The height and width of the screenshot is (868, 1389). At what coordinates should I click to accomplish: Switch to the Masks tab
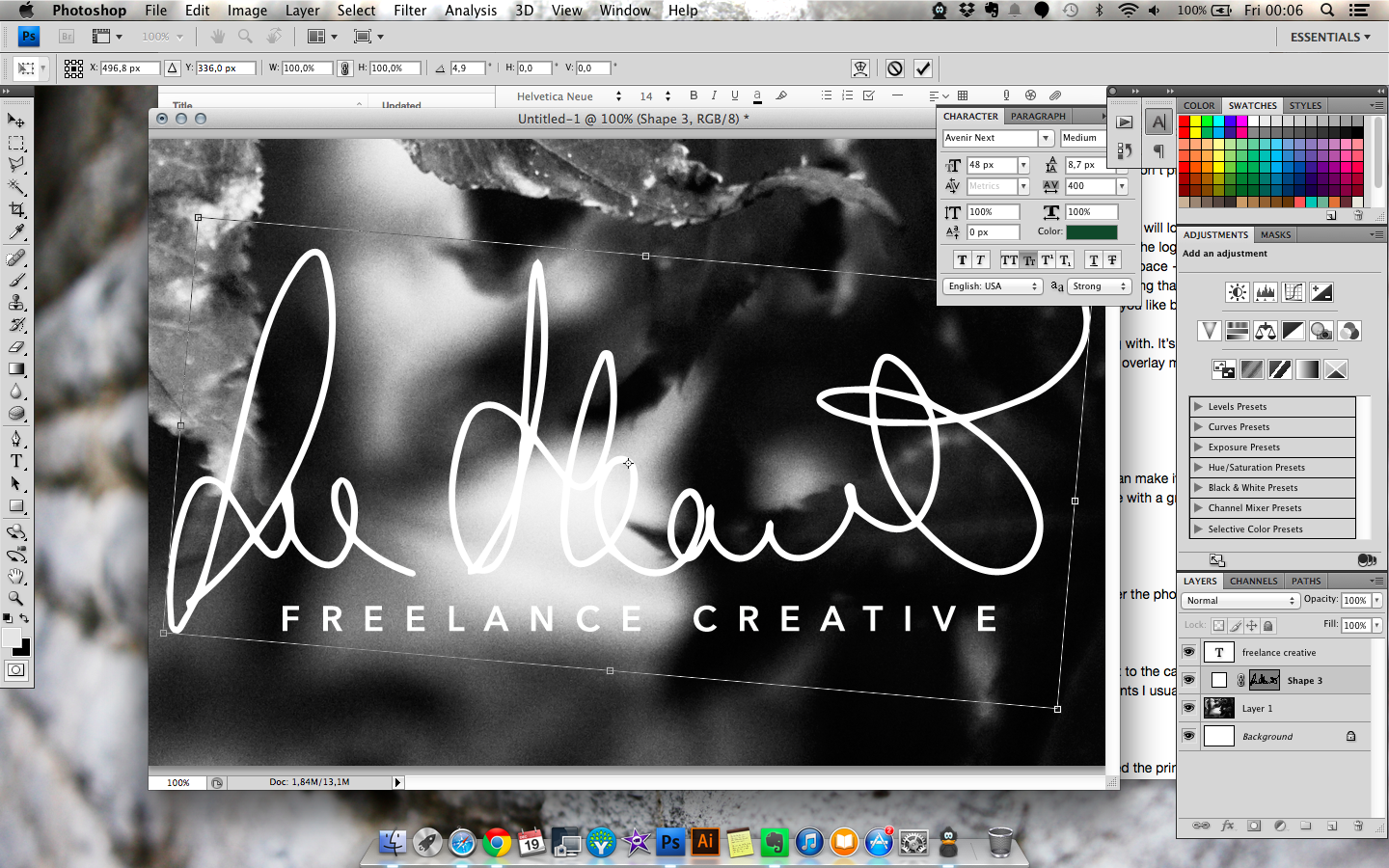click(1275, 234)
